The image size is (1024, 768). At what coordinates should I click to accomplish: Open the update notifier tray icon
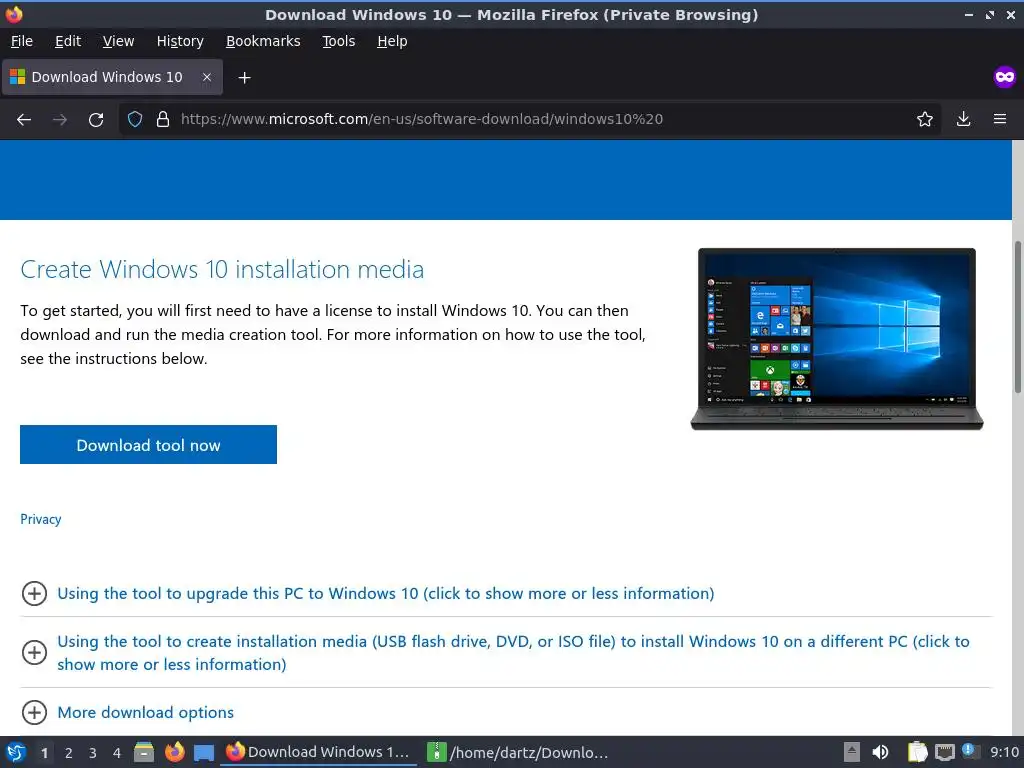970,752
